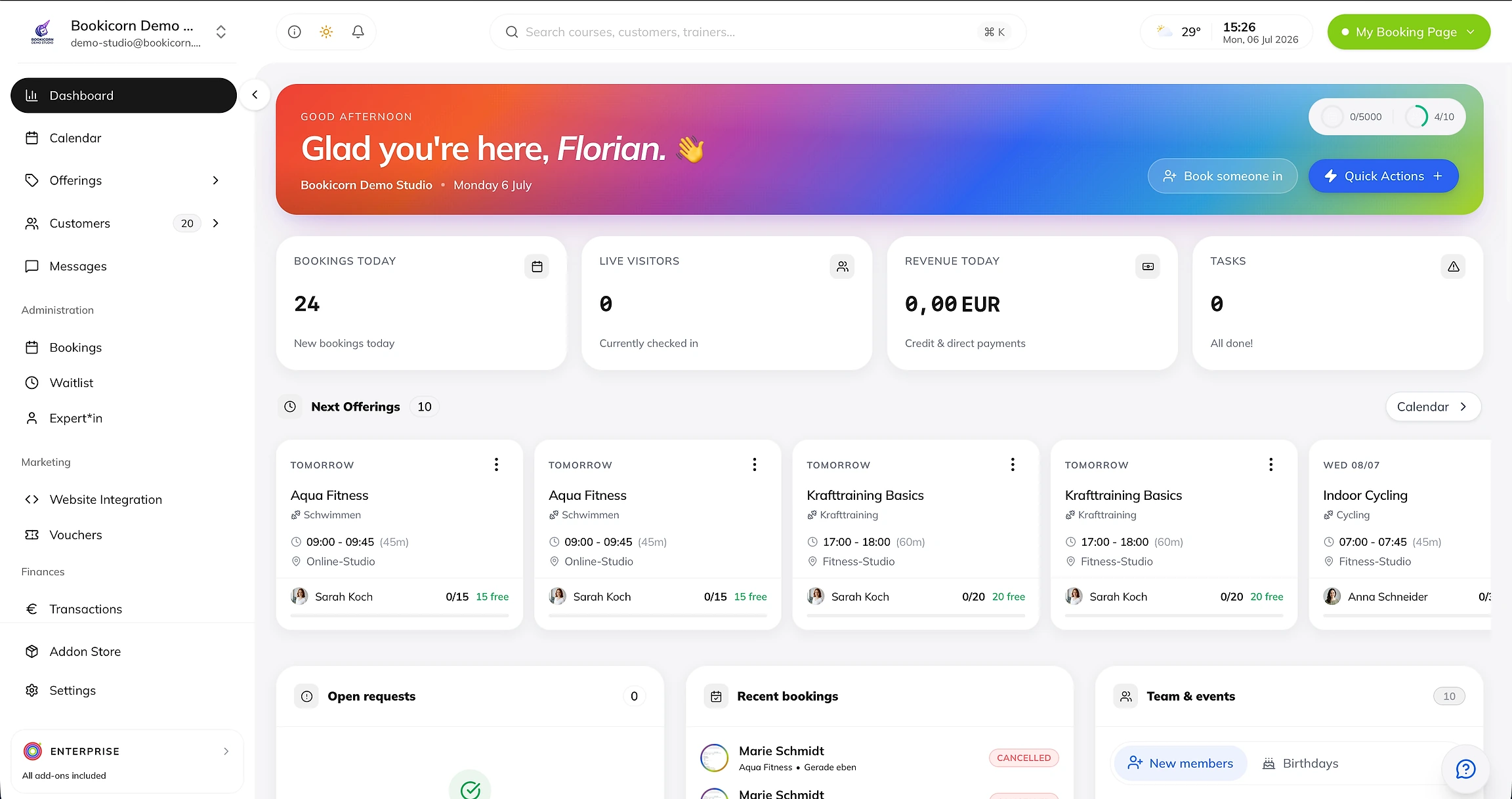Expand the Offerings submenu chevron
Viewport: 1512px width, 799px height.
click(x=216, y=180)
